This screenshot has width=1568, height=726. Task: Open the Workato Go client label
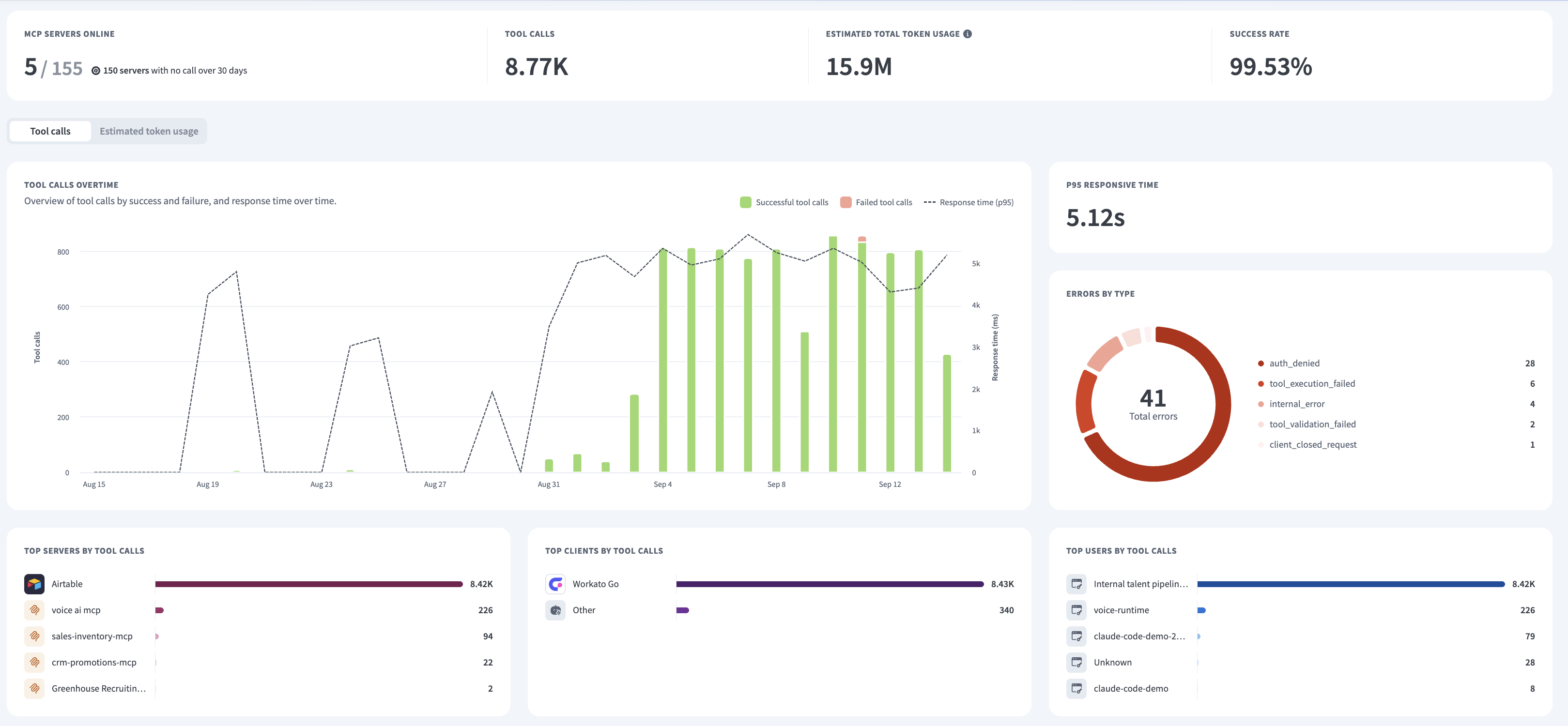coord(595,584)
